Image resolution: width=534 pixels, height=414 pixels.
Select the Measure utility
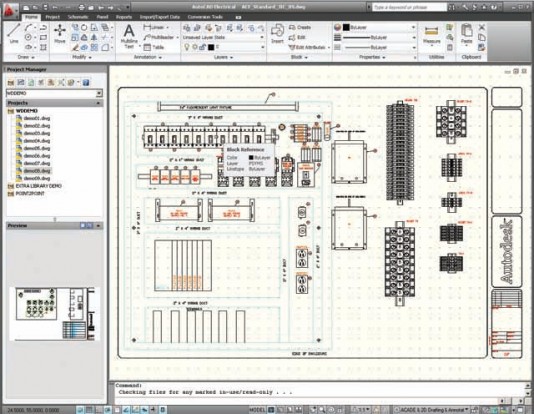pos(431,35)
